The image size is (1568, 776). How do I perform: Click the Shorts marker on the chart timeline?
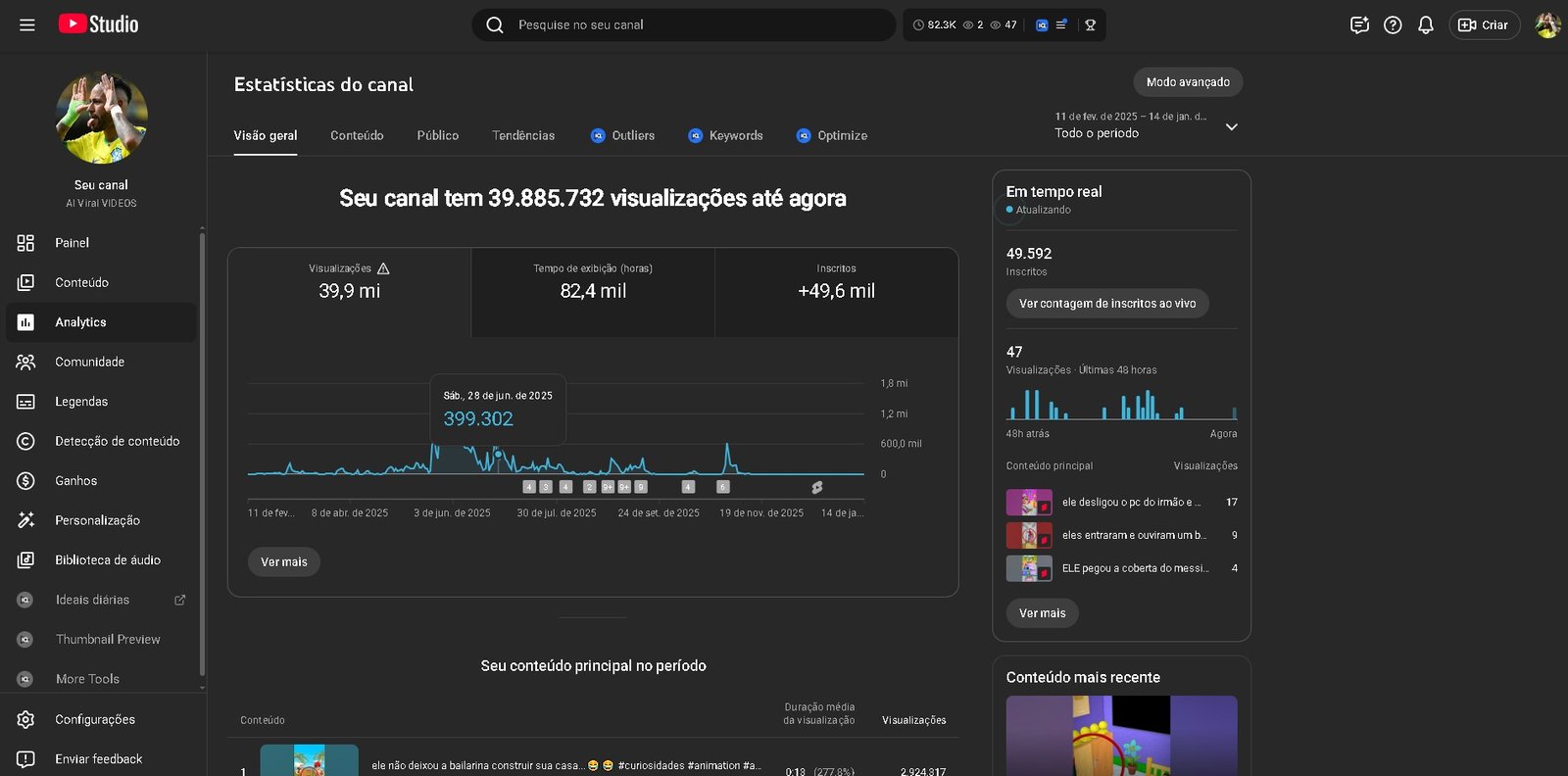(817, 487)
